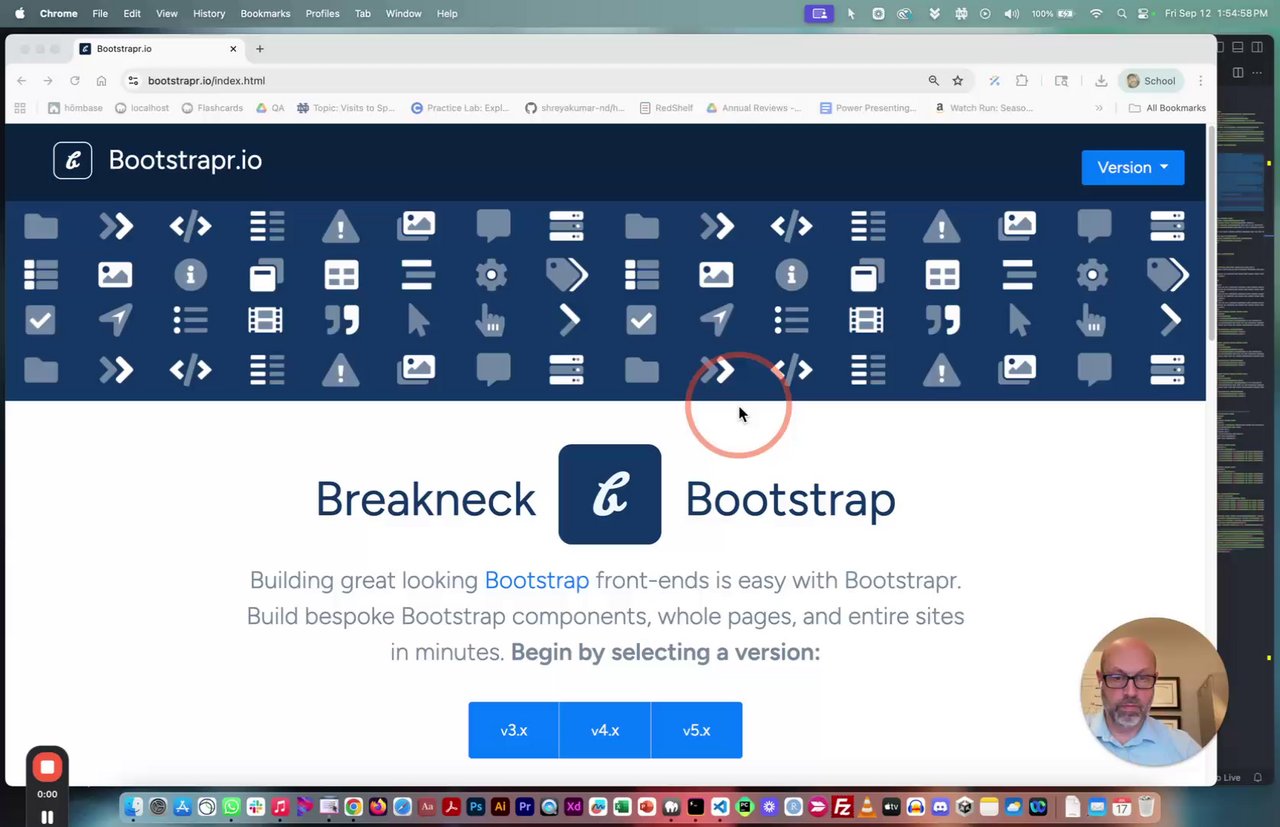Open the Window menu
Screen dimensions: 1280x827
tap(403, 13)
